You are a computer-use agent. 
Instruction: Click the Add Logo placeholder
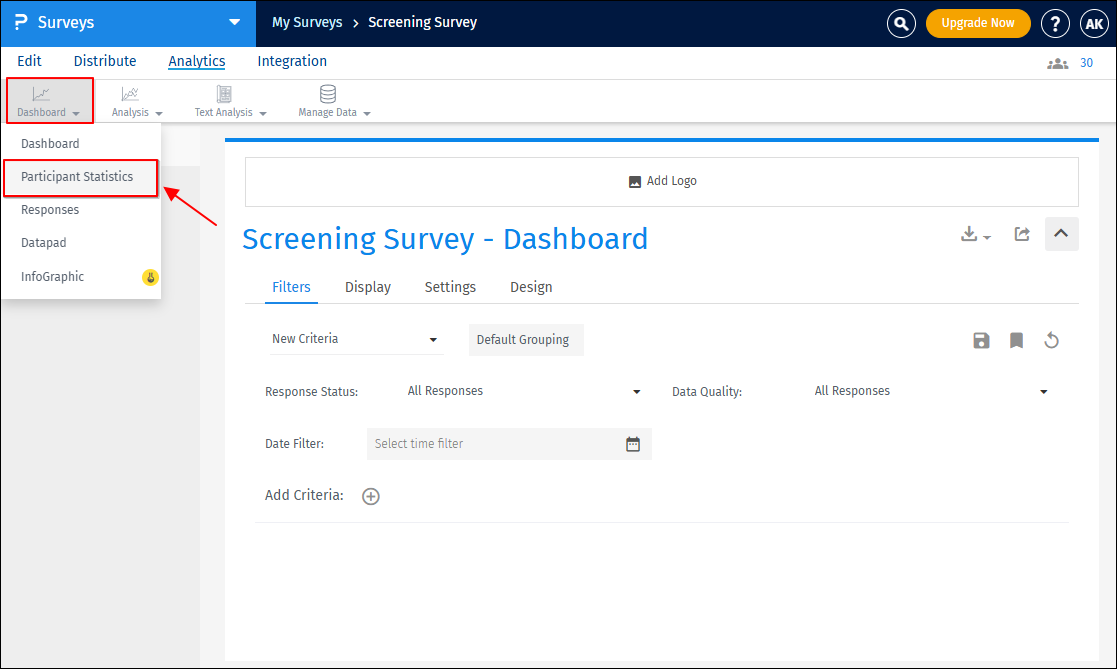662,181
